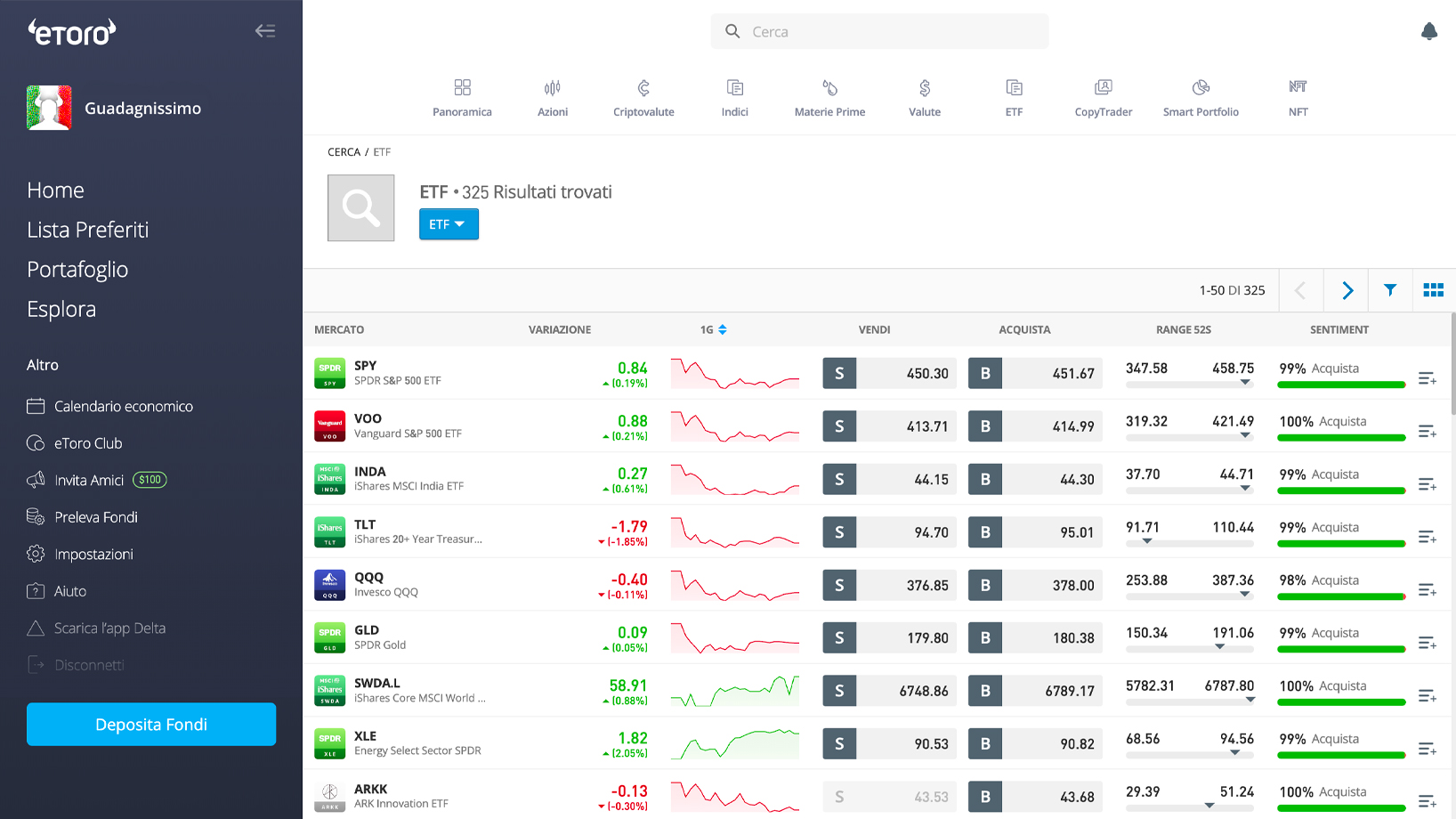Click the notifications bell icon
Viewport: 1456px width, 819px height.
tap(1428, 32)
